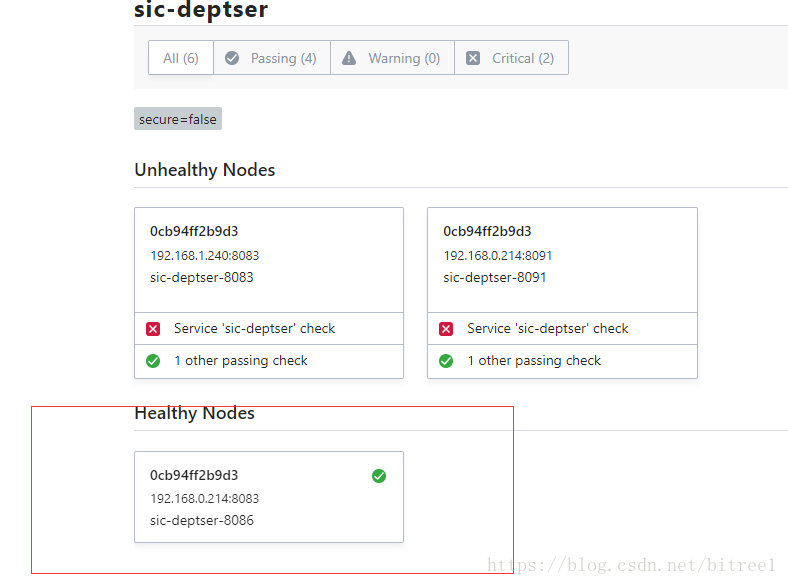This screenshot has width=788, height=585.
Task: Click green healthy icon on sic-deptser-8086 card
Action: (379, 475)
